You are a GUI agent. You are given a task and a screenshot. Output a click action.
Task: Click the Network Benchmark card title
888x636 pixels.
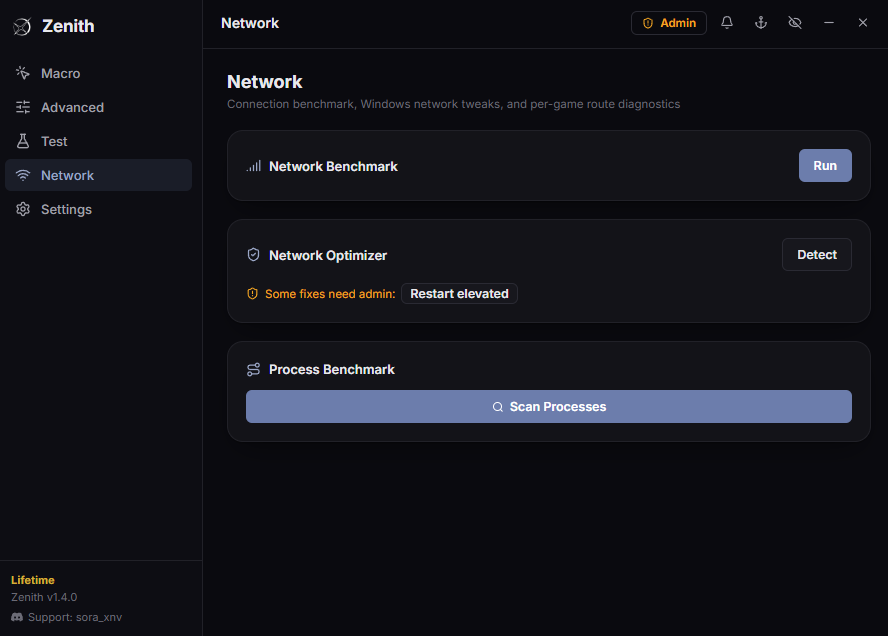click(333, 167)
